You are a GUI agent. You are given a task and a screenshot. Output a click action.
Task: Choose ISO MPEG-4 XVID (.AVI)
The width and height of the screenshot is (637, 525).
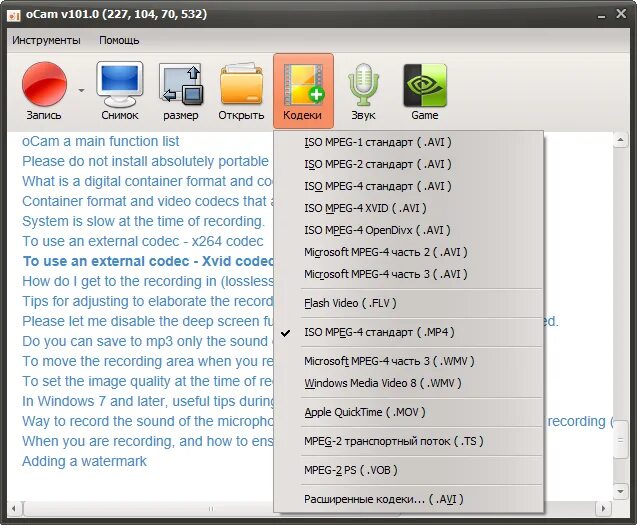pyautogui.click(x=409, y=208)
